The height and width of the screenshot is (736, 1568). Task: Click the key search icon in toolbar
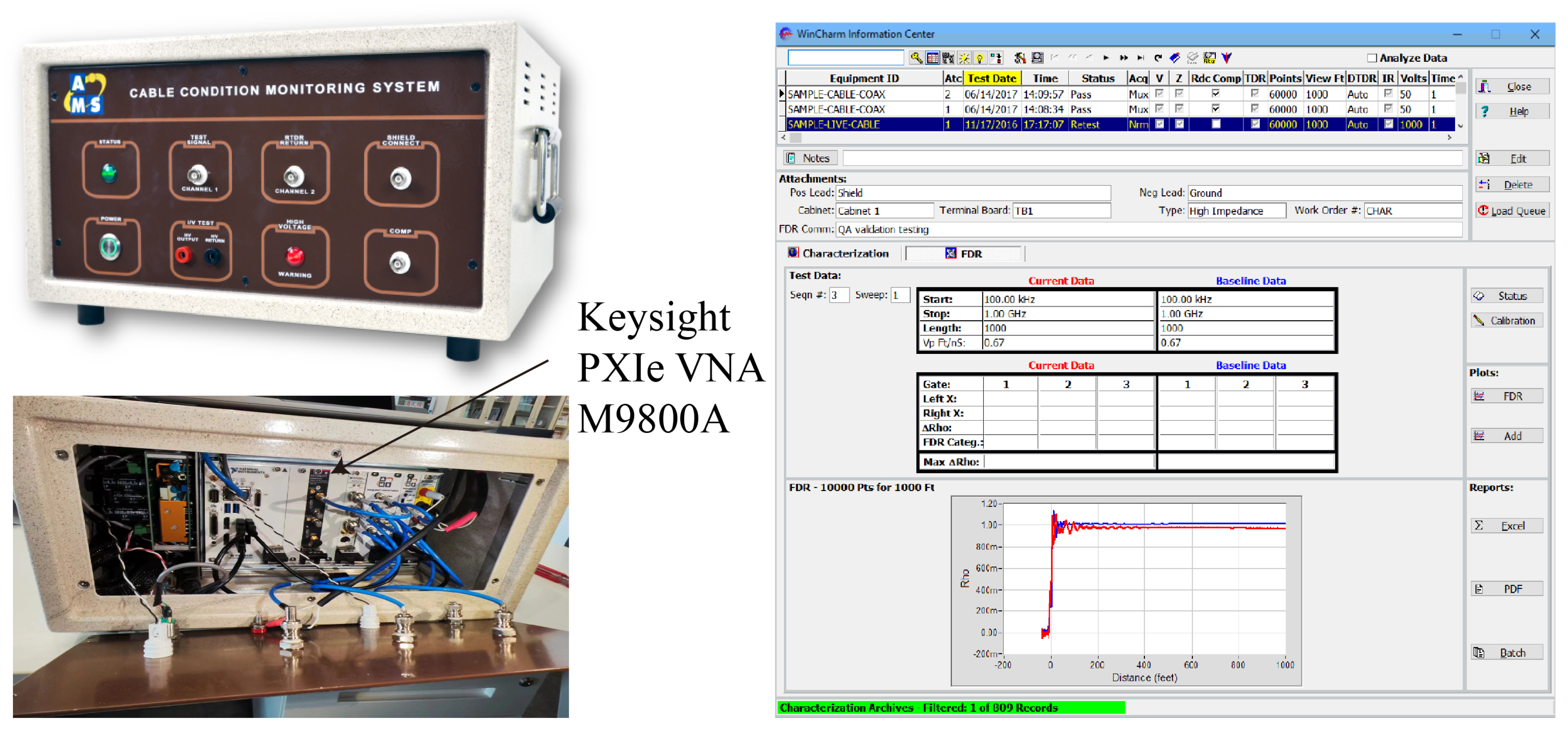click(x=916, y=58)
